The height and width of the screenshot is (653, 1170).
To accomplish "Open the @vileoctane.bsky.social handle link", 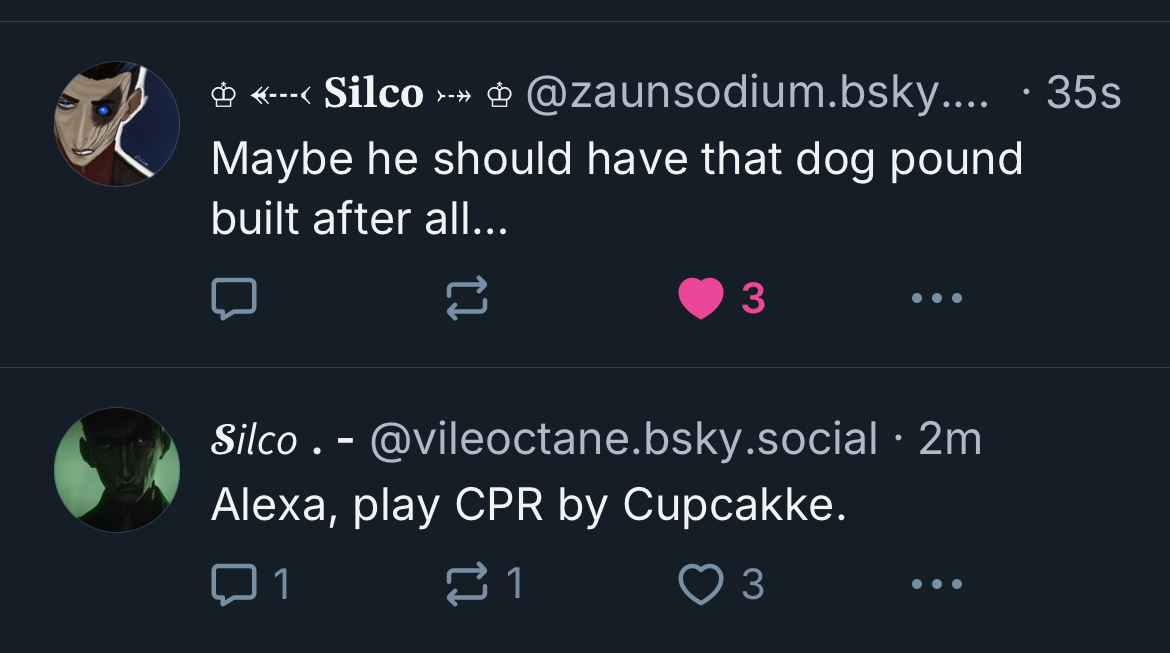I will (x=623, y=440).
